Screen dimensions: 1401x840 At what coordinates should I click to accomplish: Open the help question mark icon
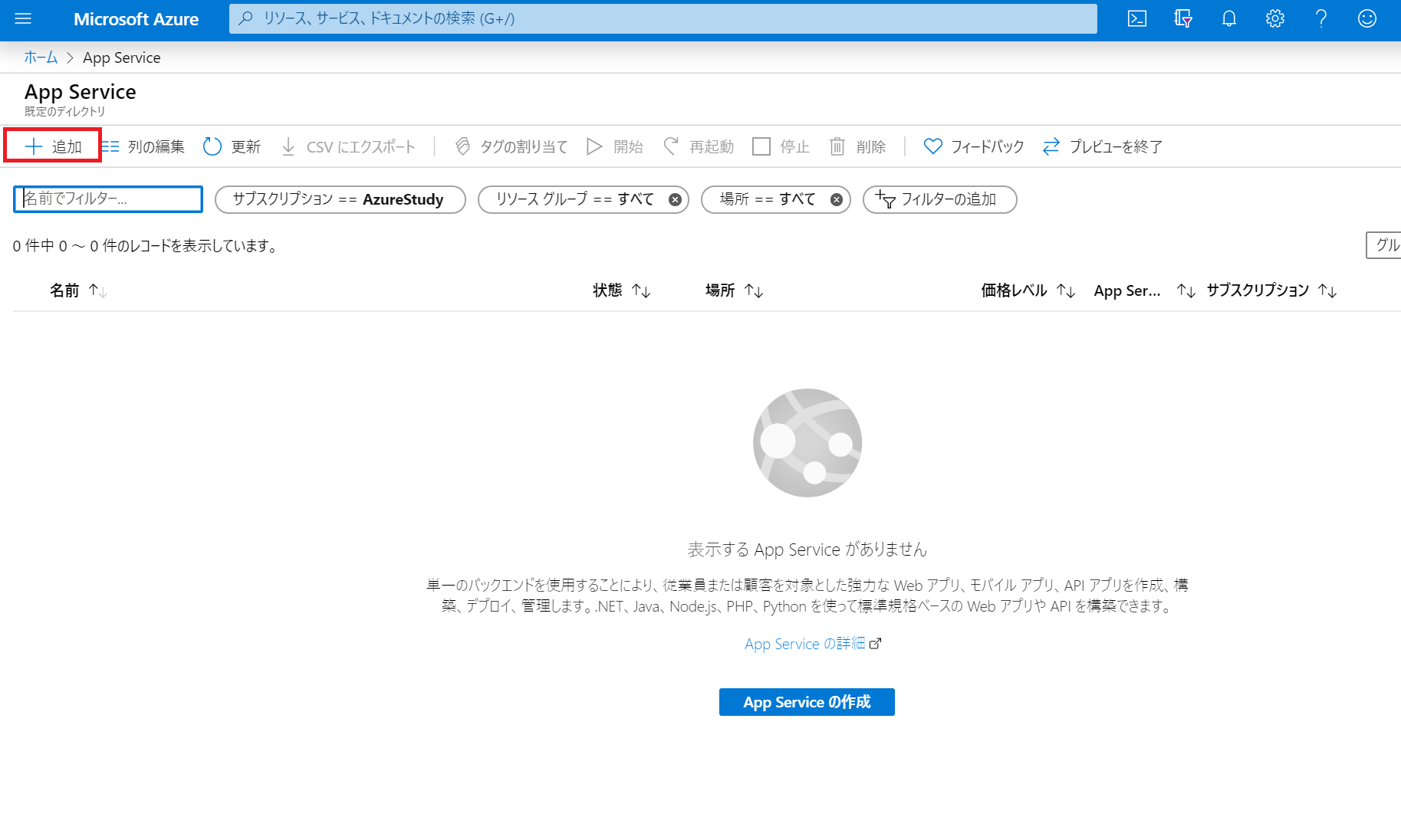[x=1321, y=19]
